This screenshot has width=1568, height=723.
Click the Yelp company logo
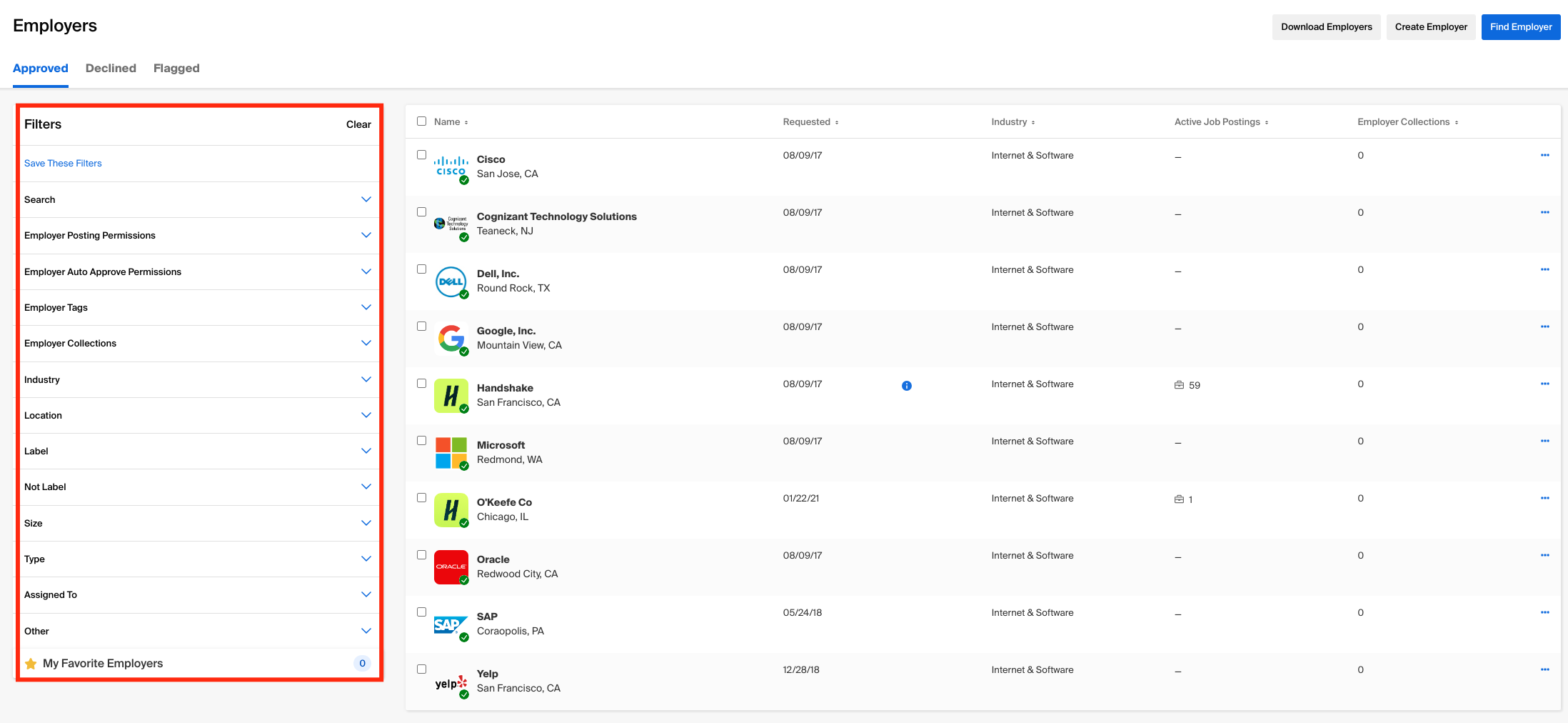tap(451, 682)
